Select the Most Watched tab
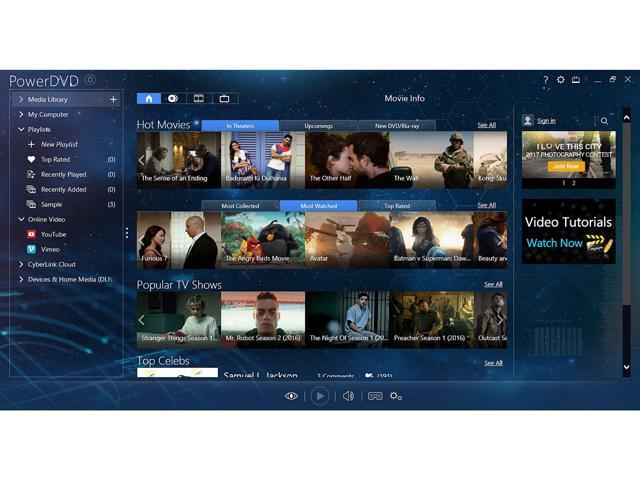 tap(318, 206)
